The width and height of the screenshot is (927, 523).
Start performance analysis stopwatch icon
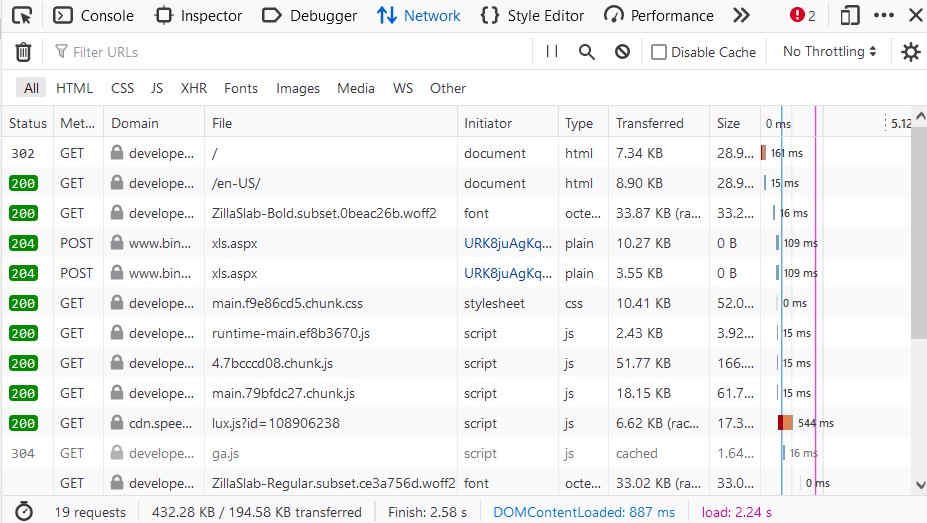point(24,512)
